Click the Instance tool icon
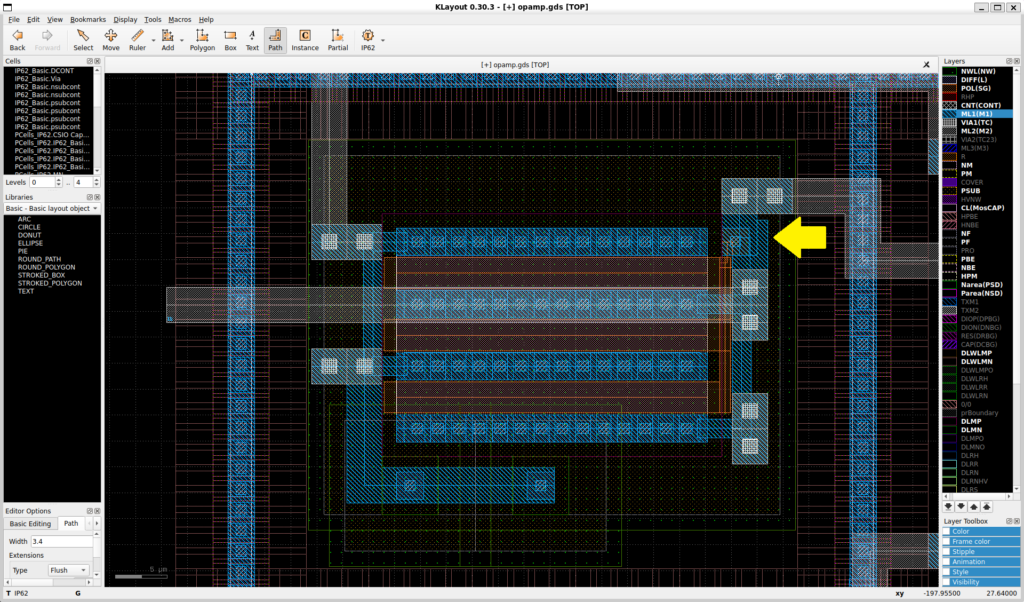Viewport: 1024px width, 602px height. (x=305, y=39)
